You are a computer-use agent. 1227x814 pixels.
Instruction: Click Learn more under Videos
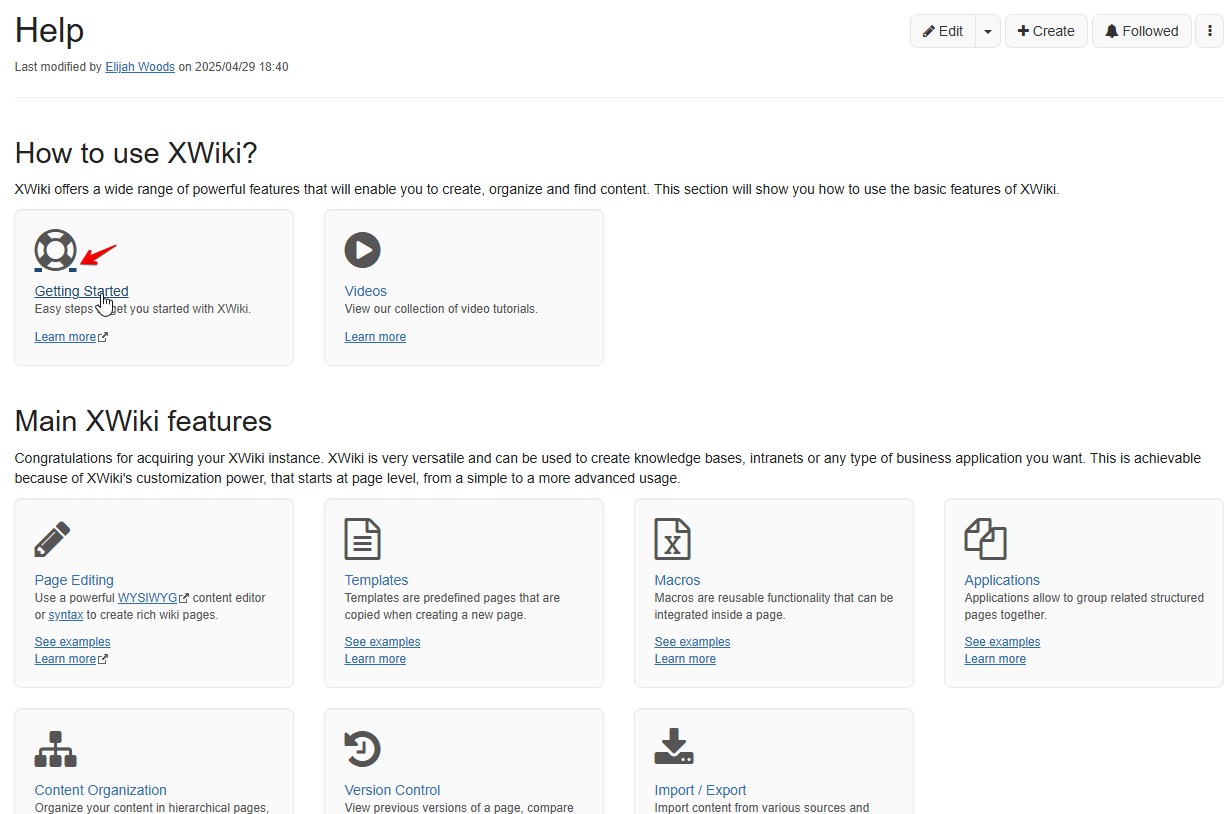(x=375, y=337)
